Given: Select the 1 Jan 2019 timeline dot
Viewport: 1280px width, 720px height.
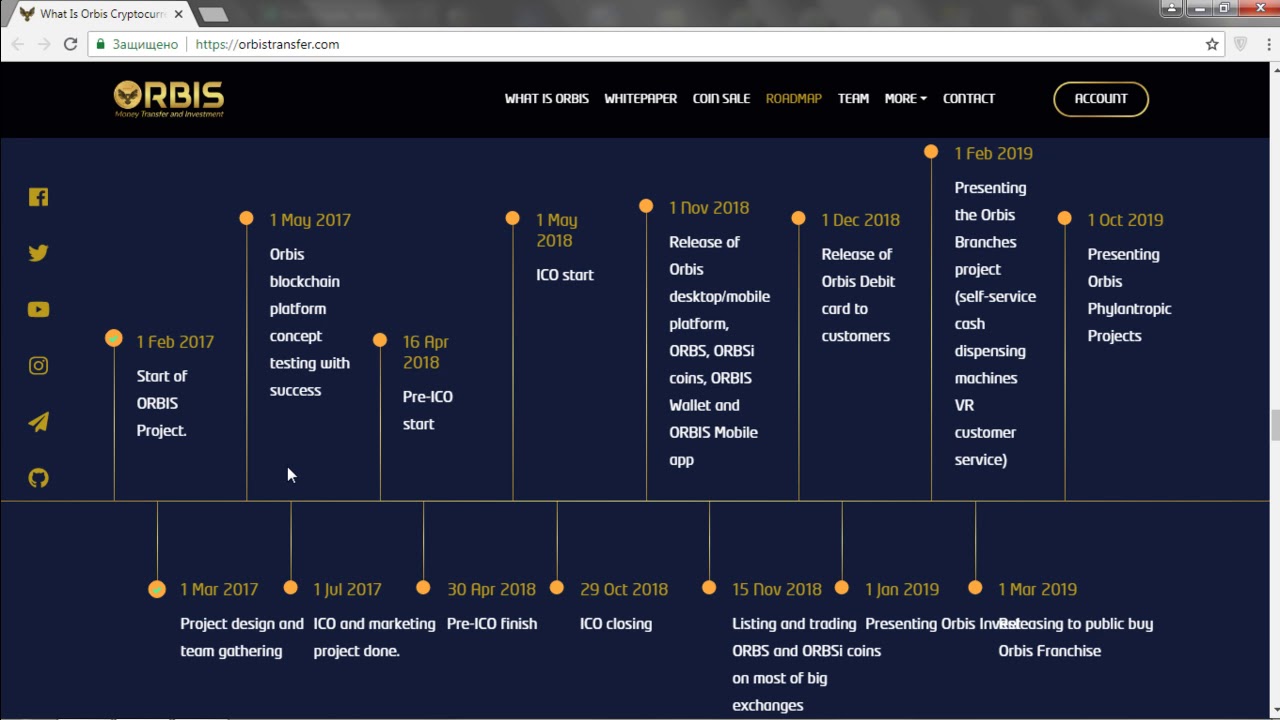Looking at the screenshot, I should click(842, 588).
